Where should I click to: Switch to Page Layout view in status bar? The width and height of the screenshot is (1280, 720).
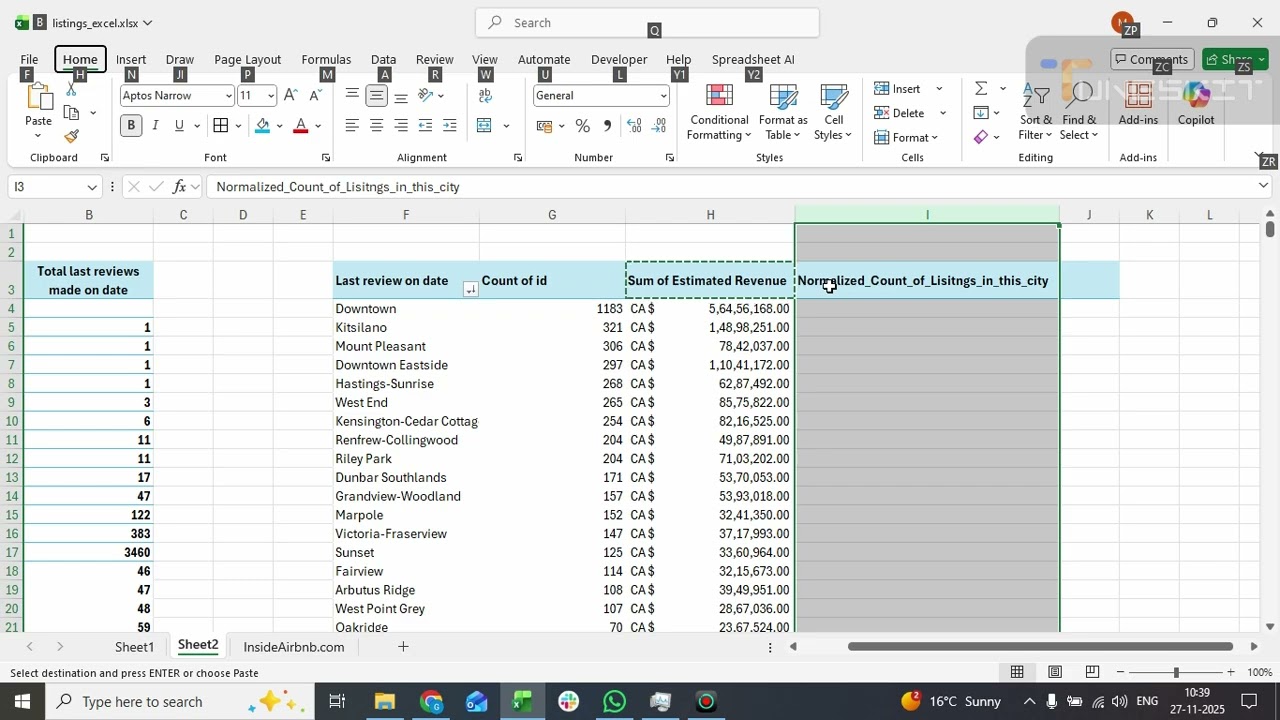click(x=1055, y=672)
